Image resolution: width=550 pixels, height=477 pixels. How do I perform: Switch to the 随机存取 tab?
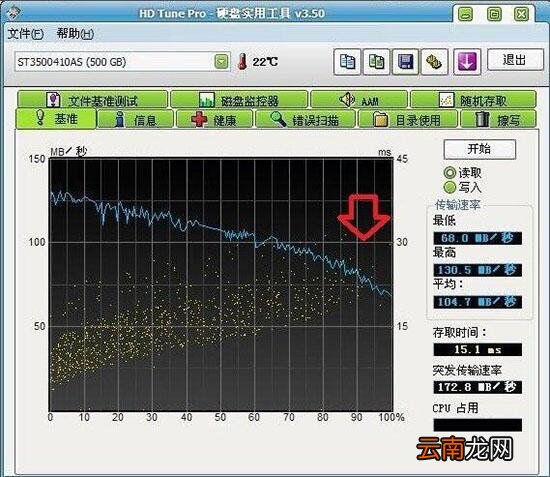473,100
